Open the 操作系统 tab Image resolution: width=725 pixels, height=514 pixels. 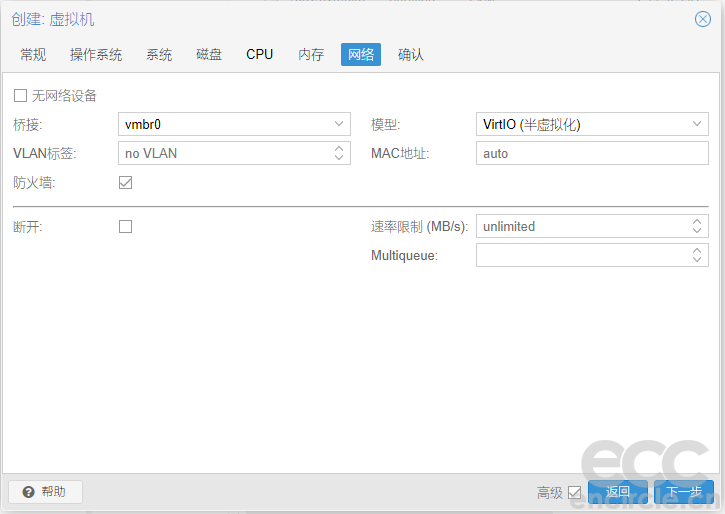[96, 55]
